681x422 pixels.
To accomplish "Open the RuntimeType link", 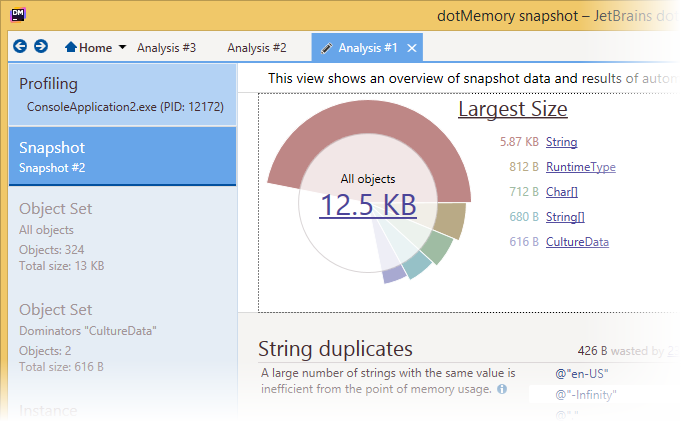I will click(x=580, y=167).
